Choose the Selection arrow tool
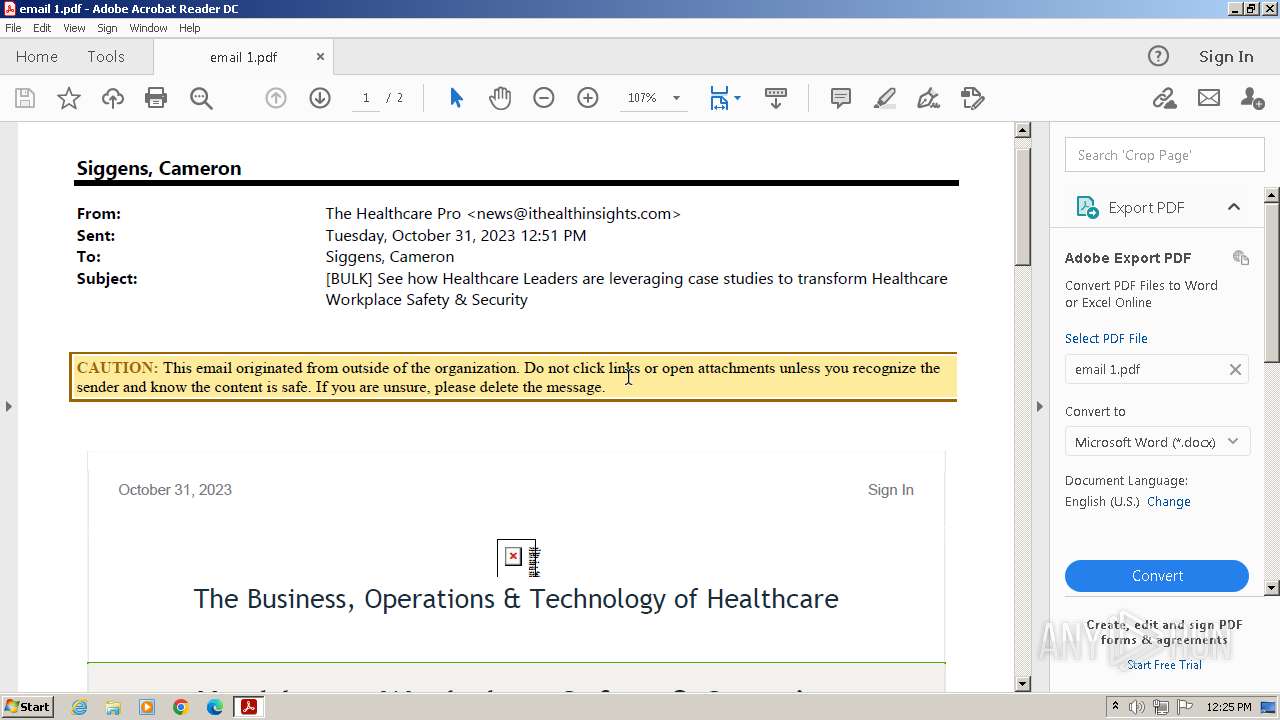Viewport: 1280px width, 720px height. click(456, 98)
